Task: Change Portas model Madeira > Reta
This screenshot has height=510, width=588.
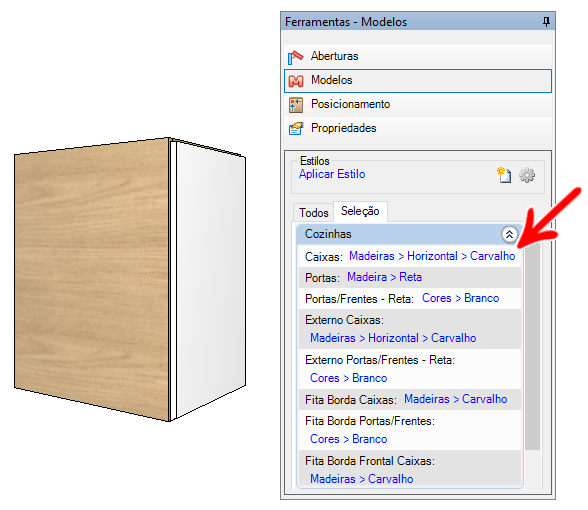Action: [x=384, y=277]
